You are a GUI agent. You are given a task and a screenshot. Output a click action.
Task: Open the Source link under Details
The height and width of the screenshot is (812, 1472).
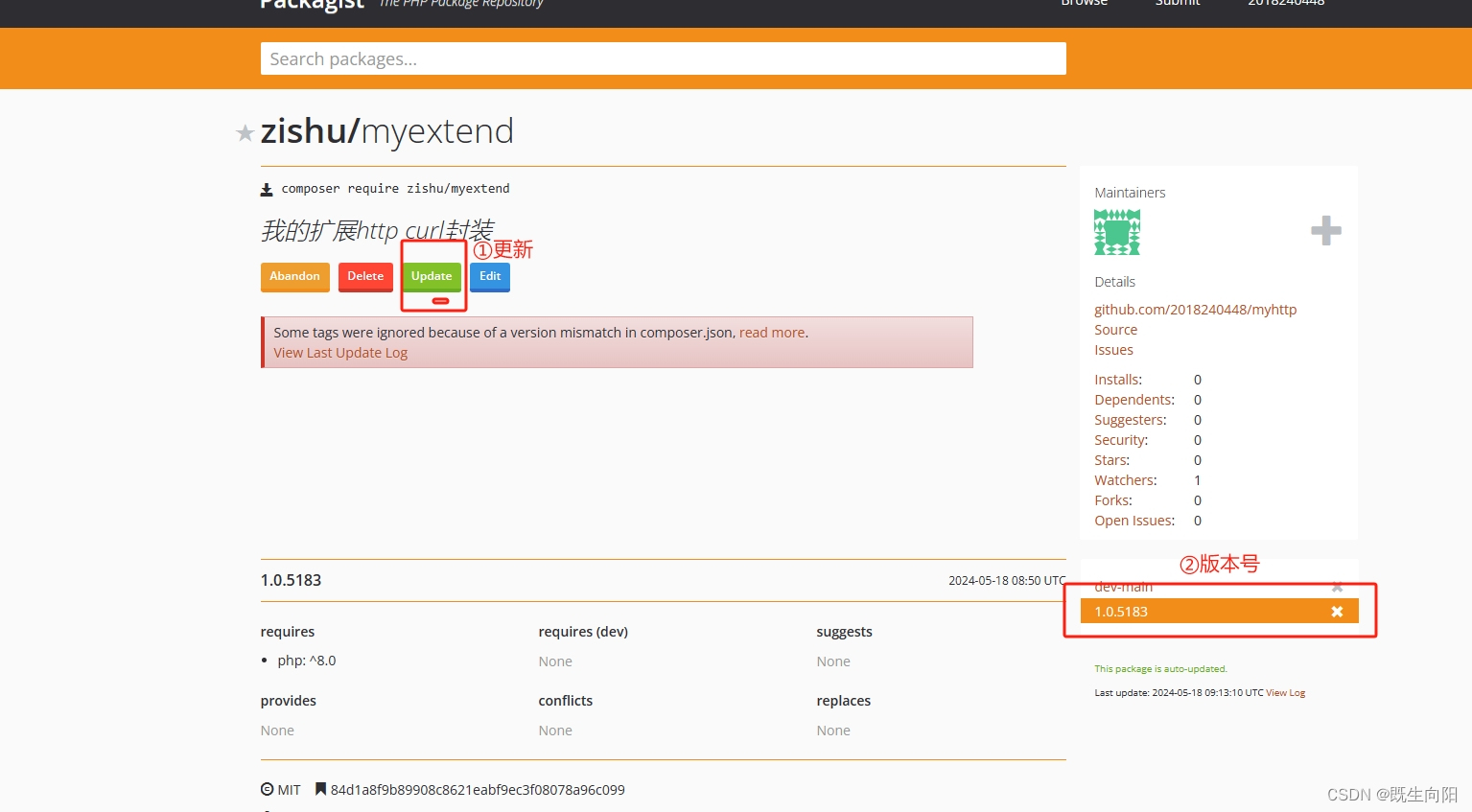tap(1115, 330)
